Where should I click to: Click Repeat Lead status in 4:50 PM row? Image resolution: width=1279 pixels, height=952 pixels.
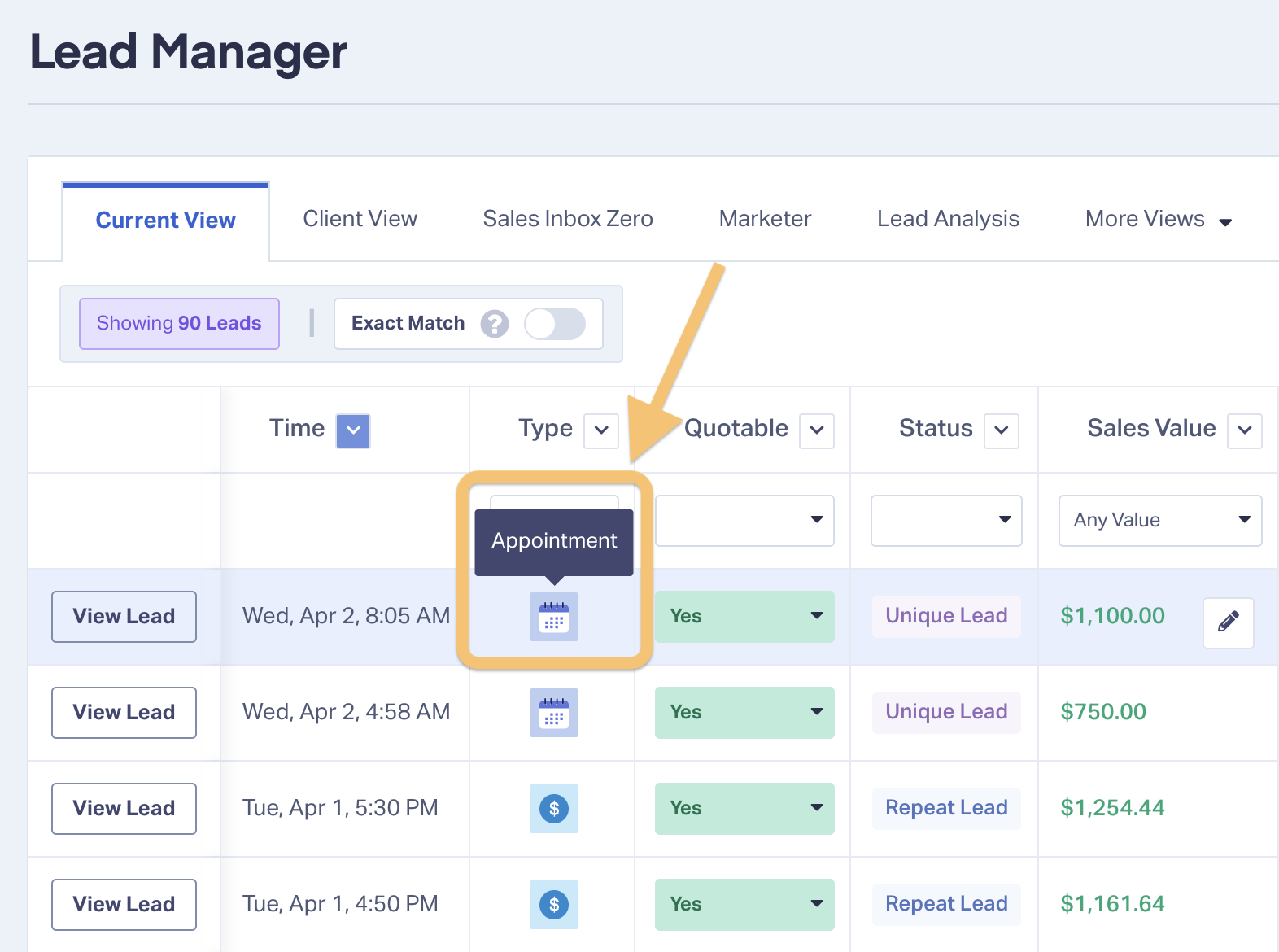tap(946, 904)
